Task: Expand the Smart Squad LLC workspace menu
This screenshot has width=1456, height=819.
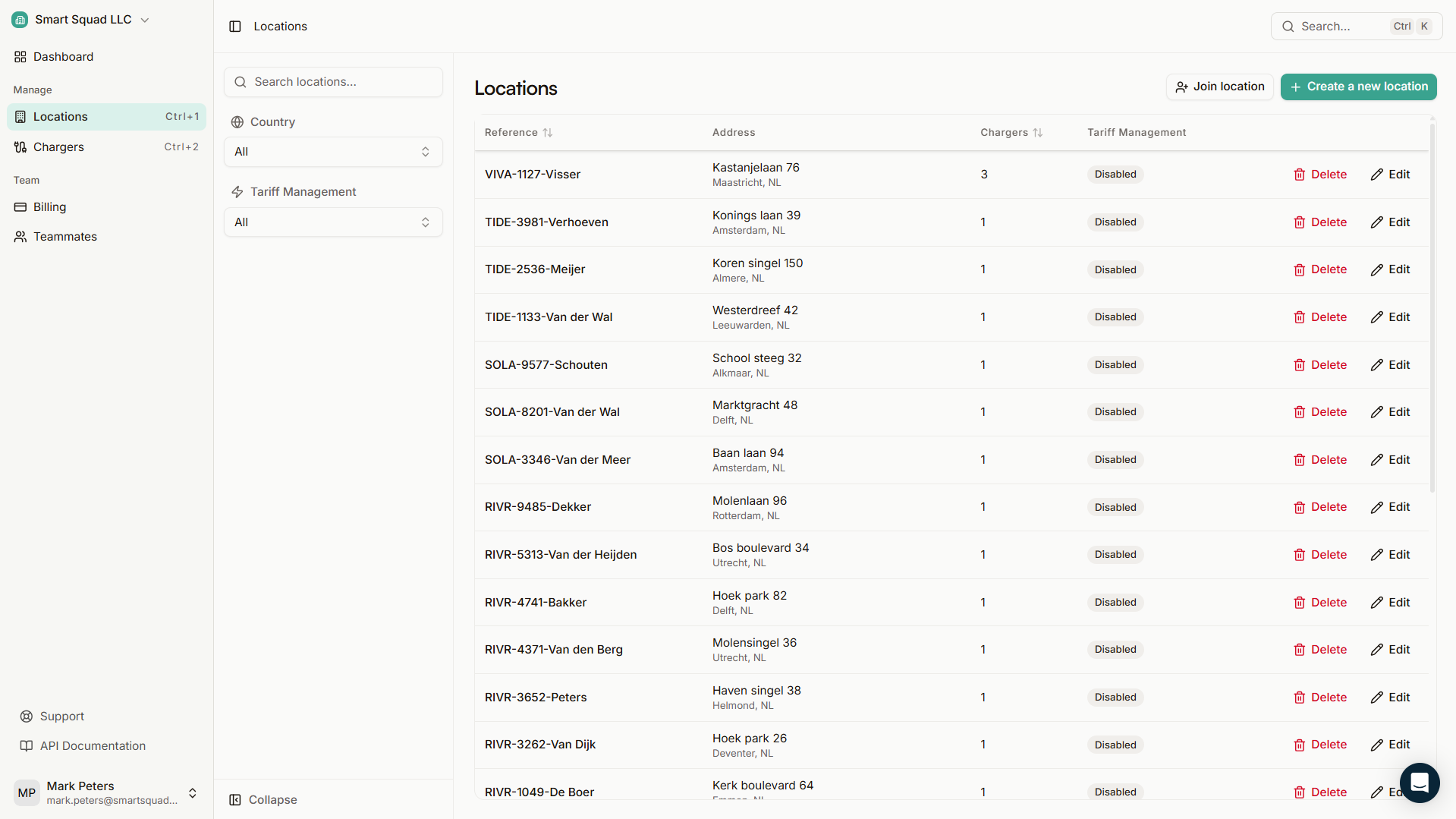Action: 145,20
